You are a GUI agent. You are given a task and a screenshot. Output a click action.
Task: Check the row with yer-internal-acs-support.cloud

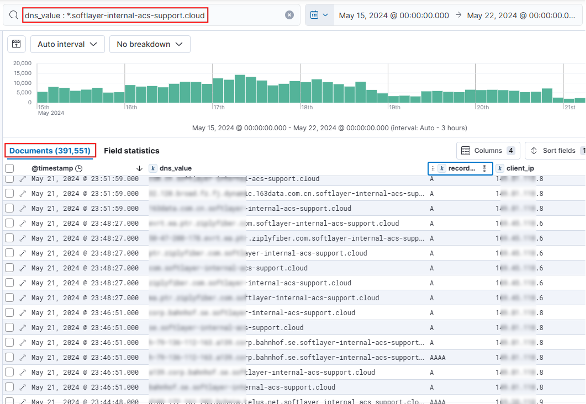(10, 253)
